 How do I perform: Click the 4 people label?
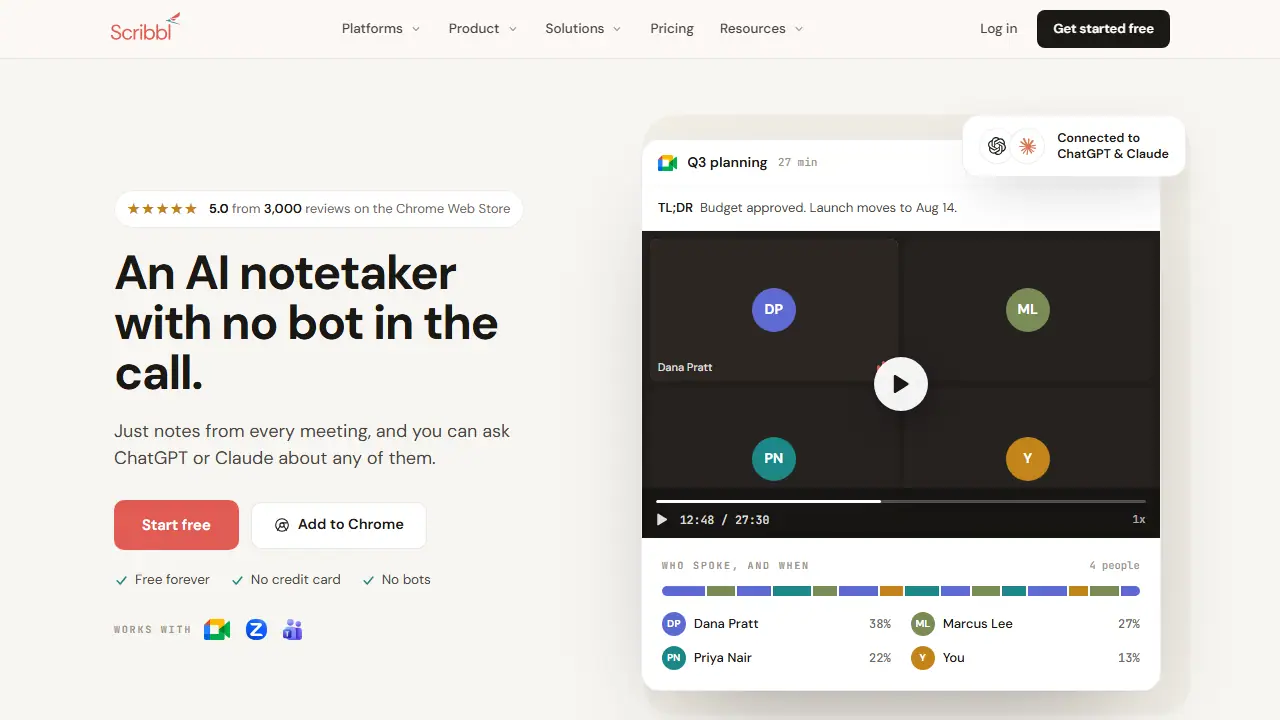1114,566
